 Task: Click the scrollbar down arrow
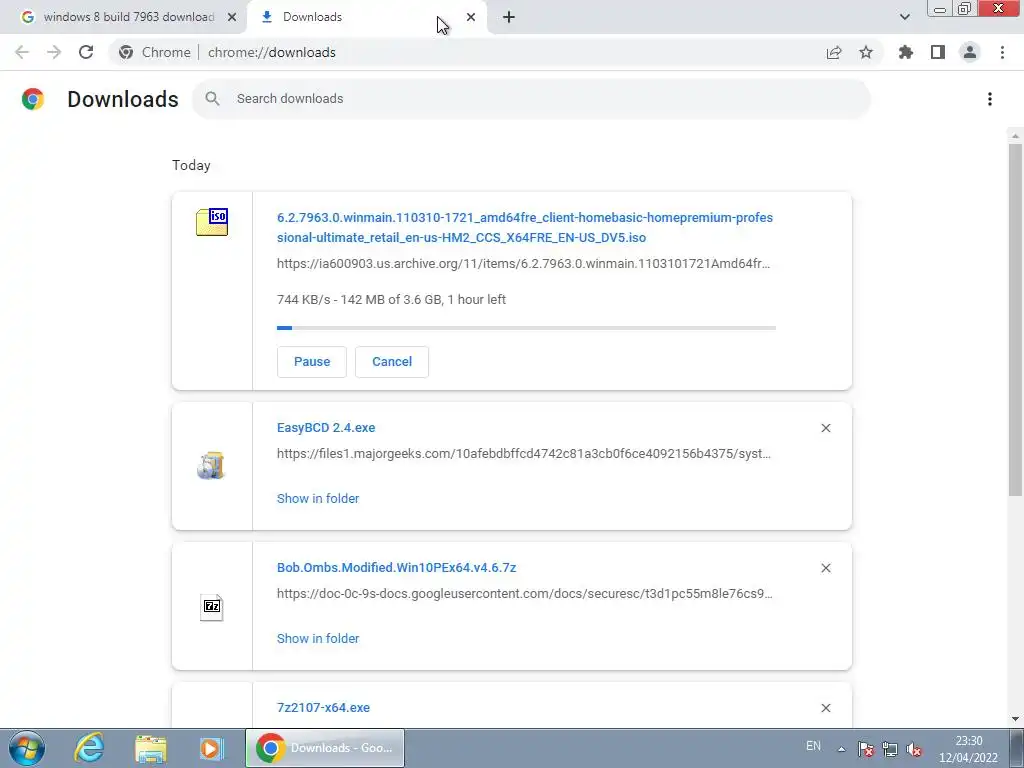[x=1015, y=719]
